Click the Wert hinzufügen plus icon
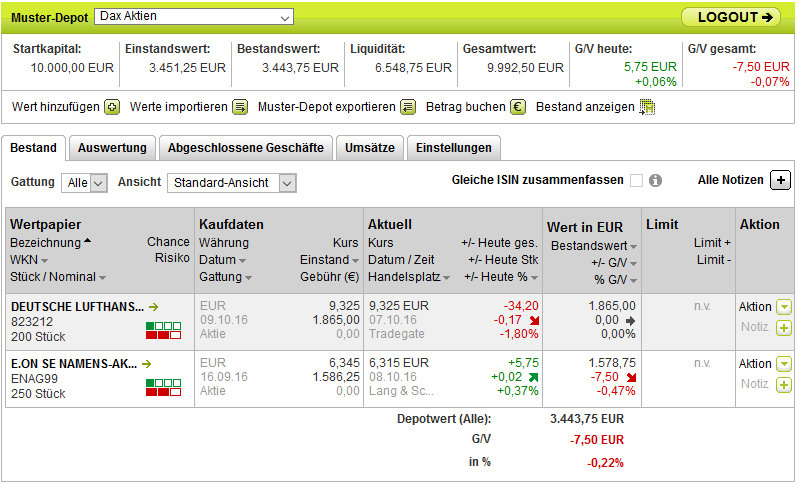The image size is (798, 485). pyautogui.click(x=112, y=107)
